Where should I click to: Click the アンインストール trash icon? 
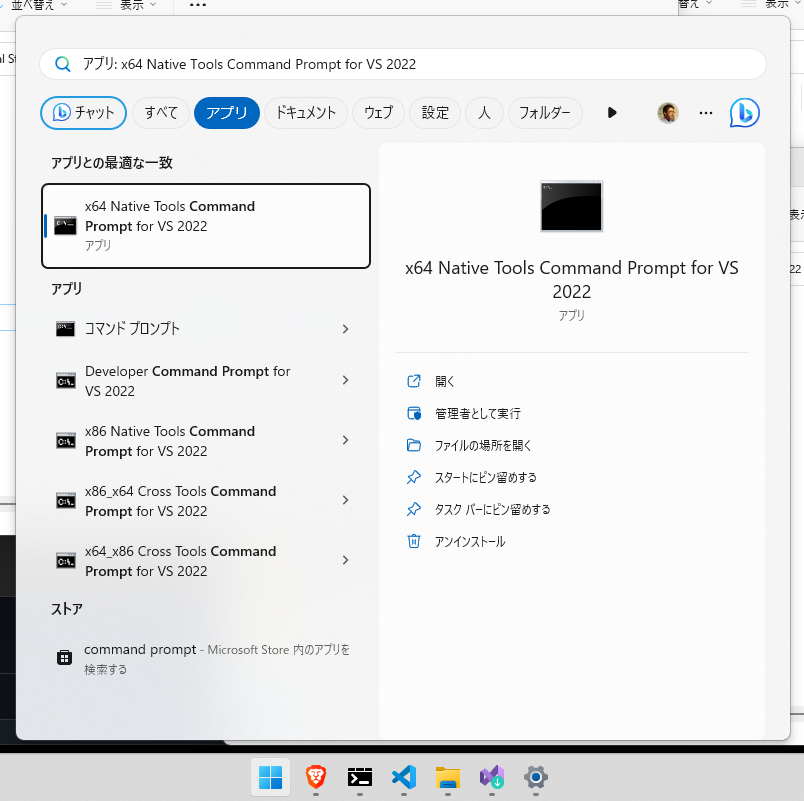[x=414, y=542]
